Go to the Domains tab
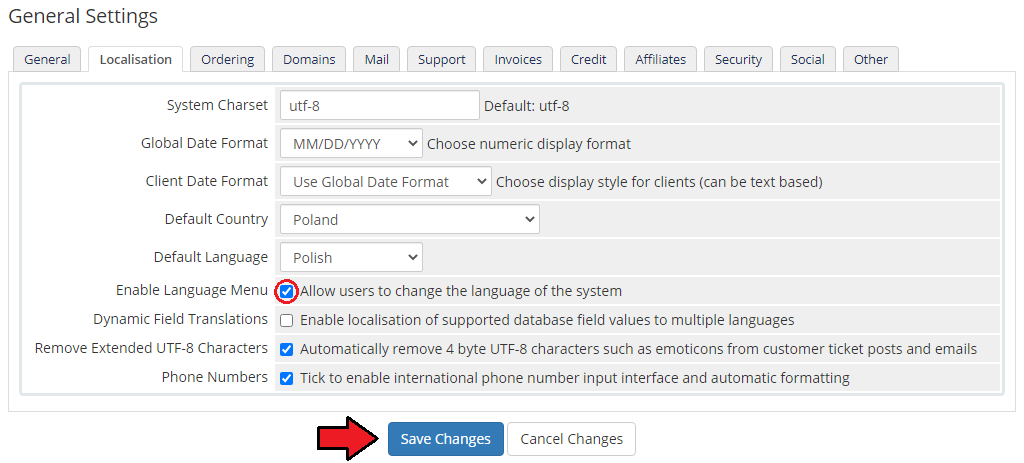Image resolution: width=1024 pixels, height=463 pixels. pos(309,59)
